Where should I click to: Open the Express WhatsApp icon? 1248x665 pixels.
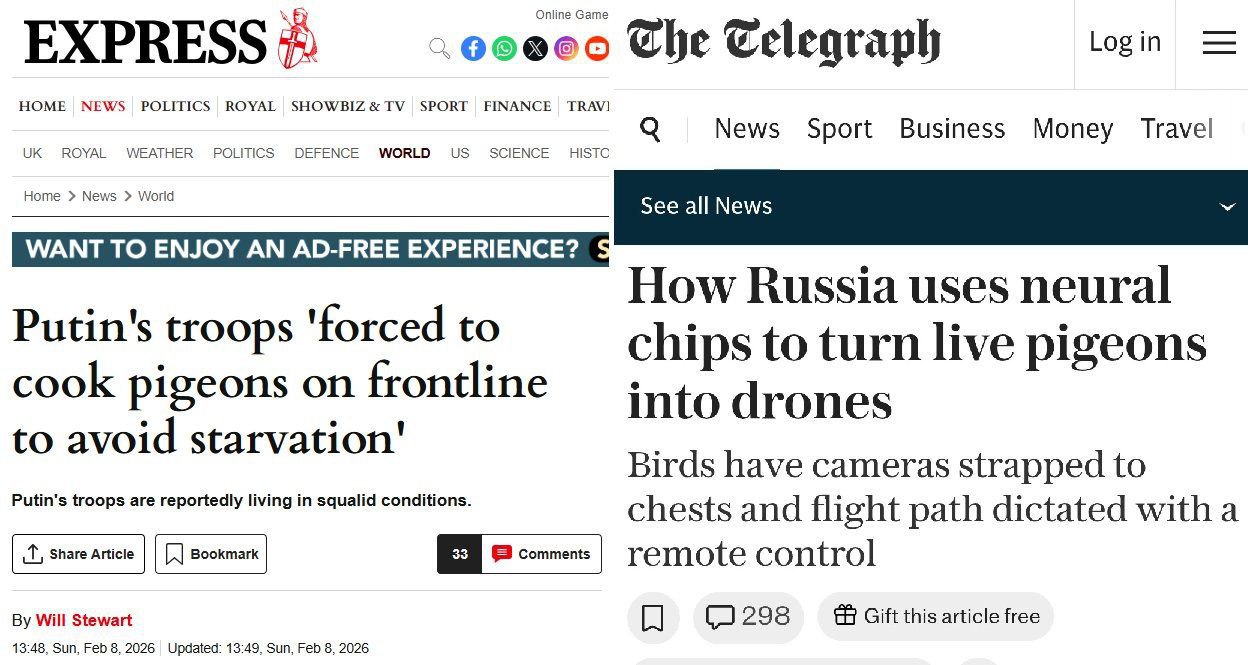pos(504,48)
